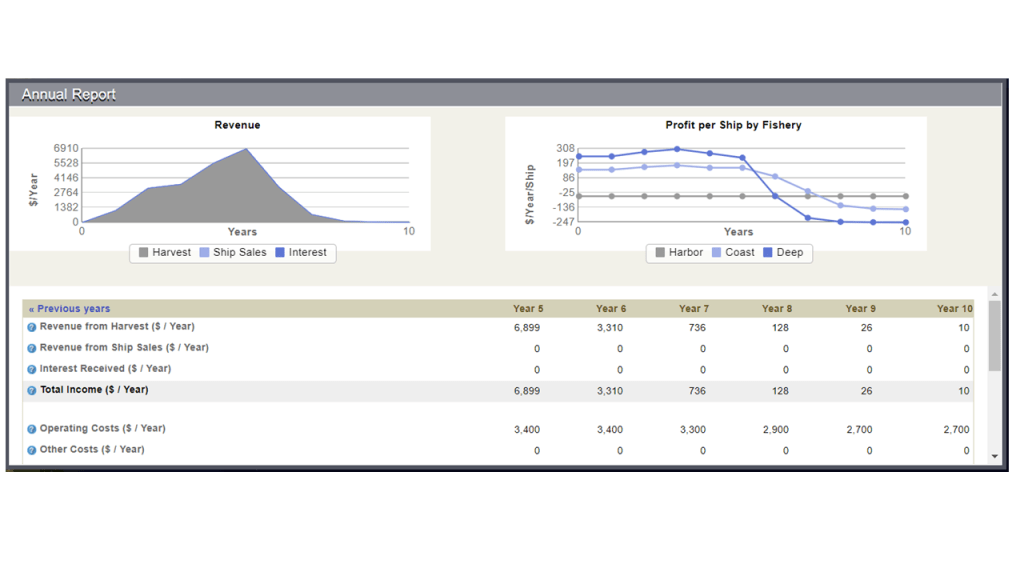1024x576 pixels.
Task: Click help icon next to Total Income
Action: tap(32, 390)
